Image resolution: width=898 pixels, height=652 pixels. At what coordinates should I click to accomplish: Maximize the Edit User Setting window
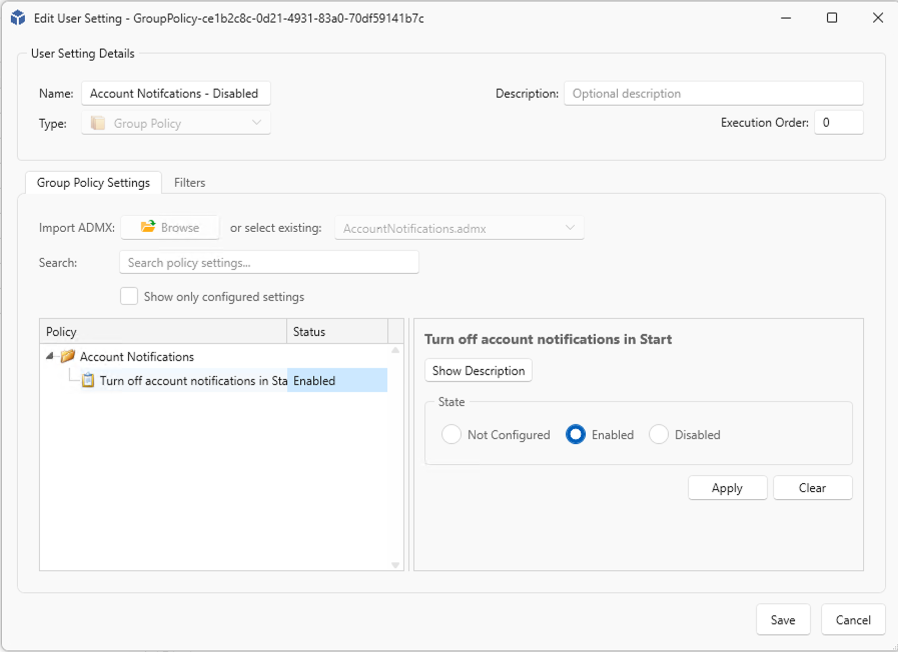point(832,18)
